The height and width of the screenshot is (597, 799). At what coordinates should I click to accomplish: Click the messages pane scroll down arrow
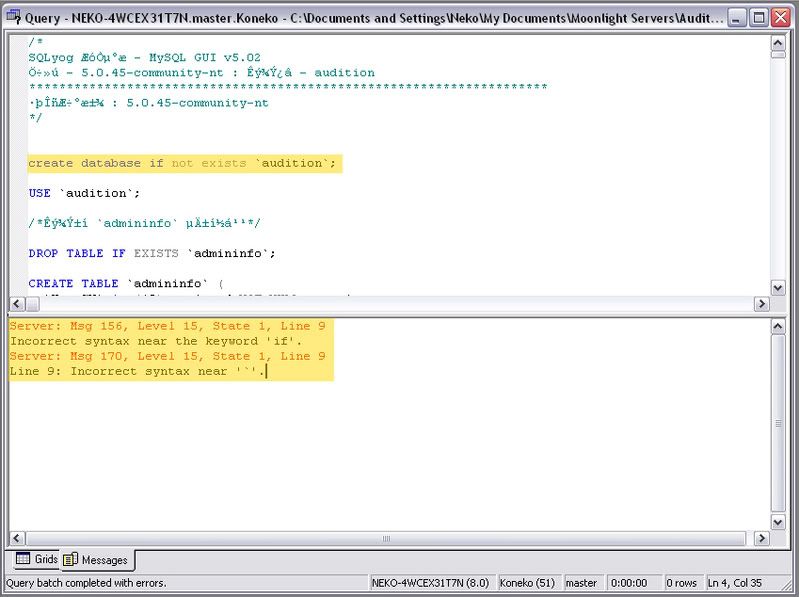[778, 522]
